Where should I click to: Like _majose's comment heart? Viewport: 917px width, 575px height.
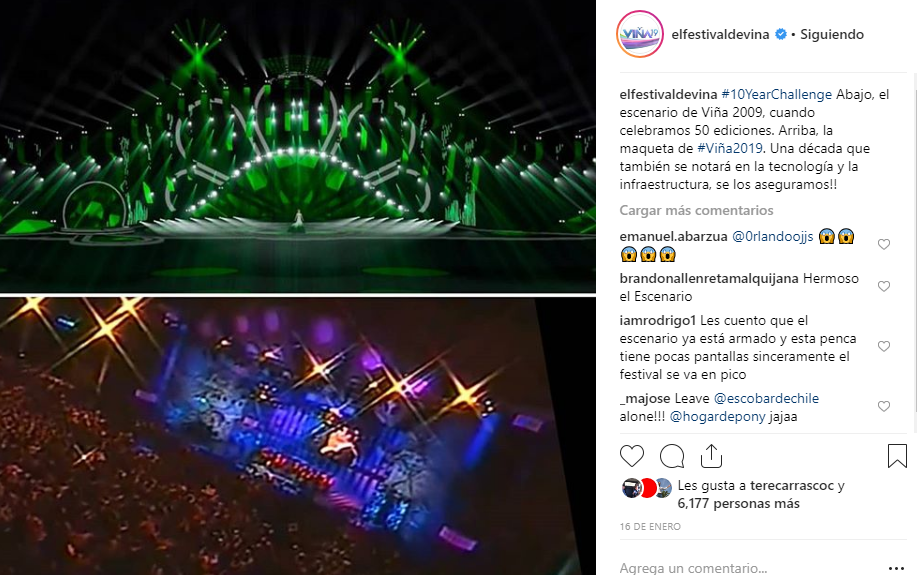pyautogui.click(x=884, y=406)
